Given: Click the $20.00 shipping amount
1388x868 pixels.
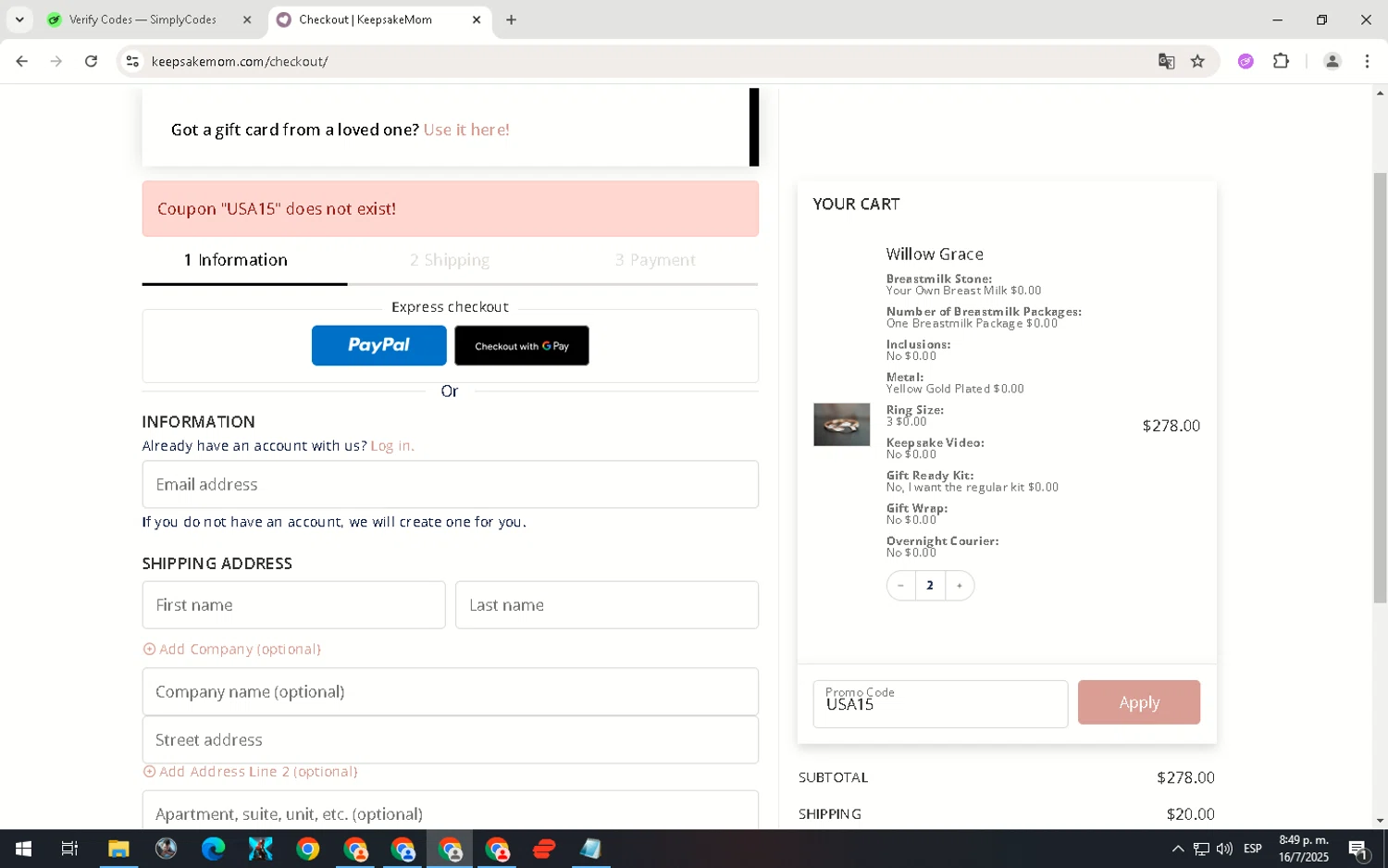Looking at the screenshot, I should point(1190,814).
